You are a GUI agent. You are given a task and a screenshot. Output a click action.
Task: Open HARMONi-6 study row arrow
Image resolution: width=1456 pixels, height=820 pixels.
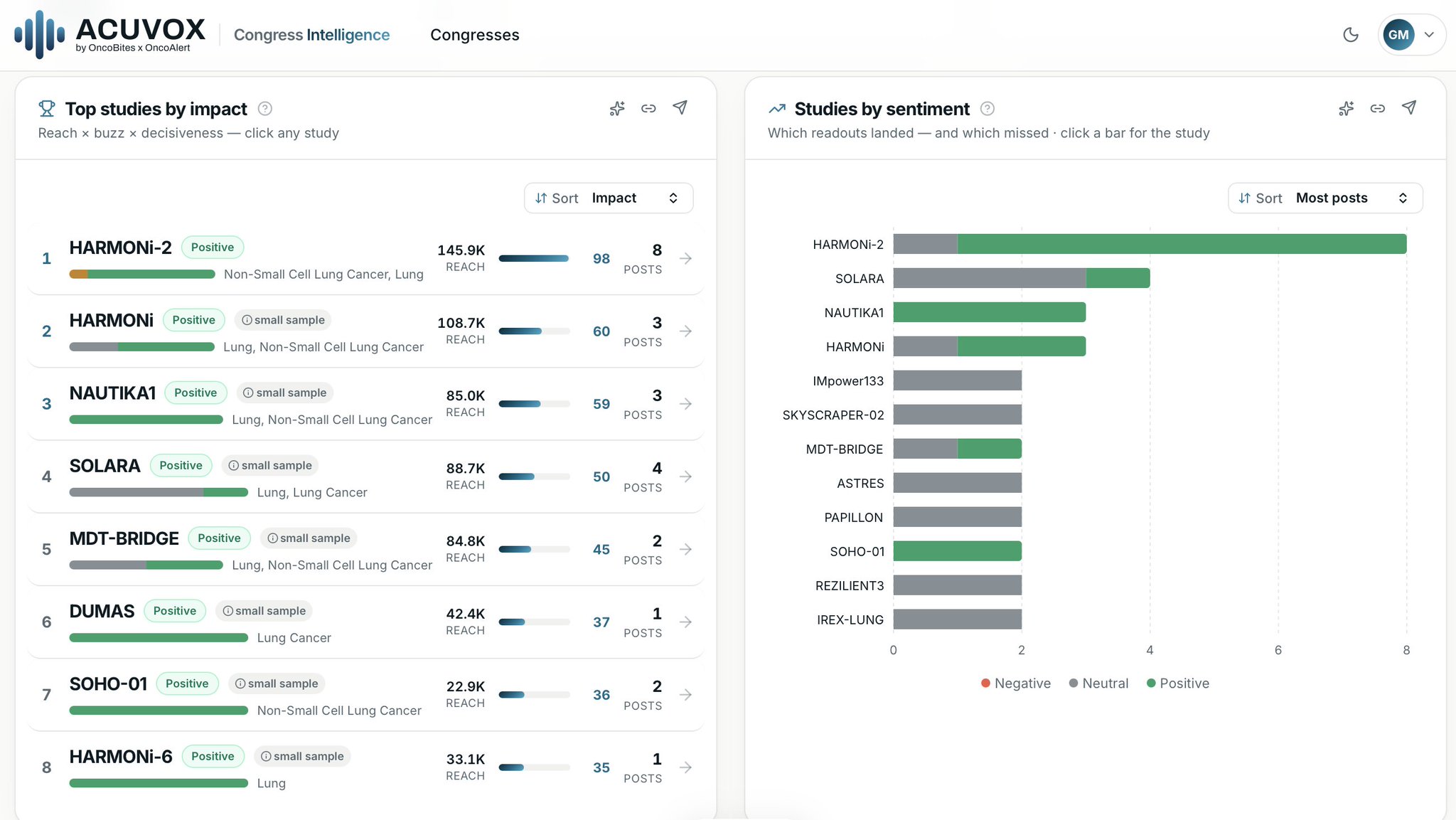(x=686, y=767)
